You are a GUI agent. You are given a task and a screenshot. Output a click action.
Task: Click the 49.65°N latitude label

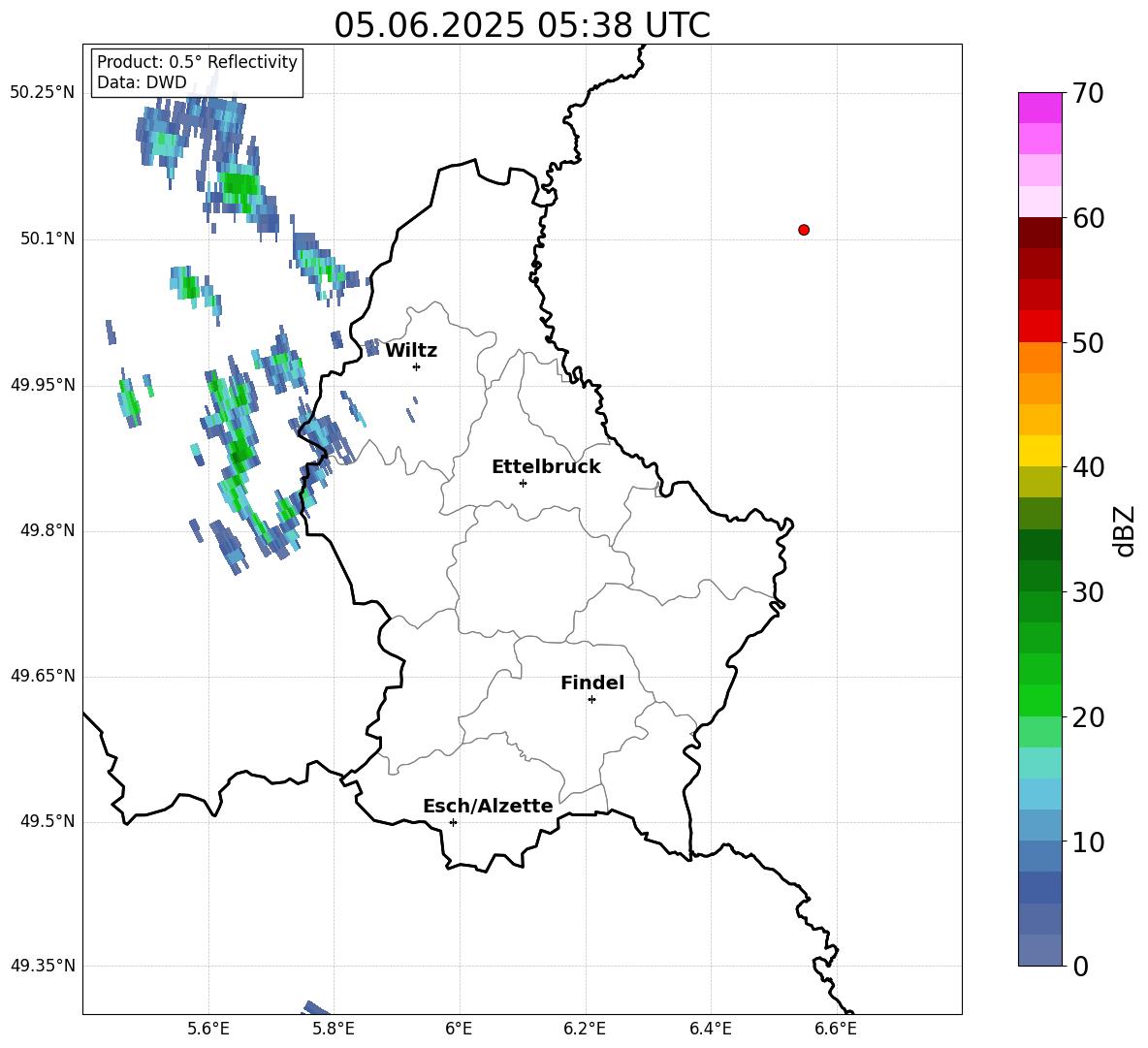pyautogui.click(x=43, y=676)
